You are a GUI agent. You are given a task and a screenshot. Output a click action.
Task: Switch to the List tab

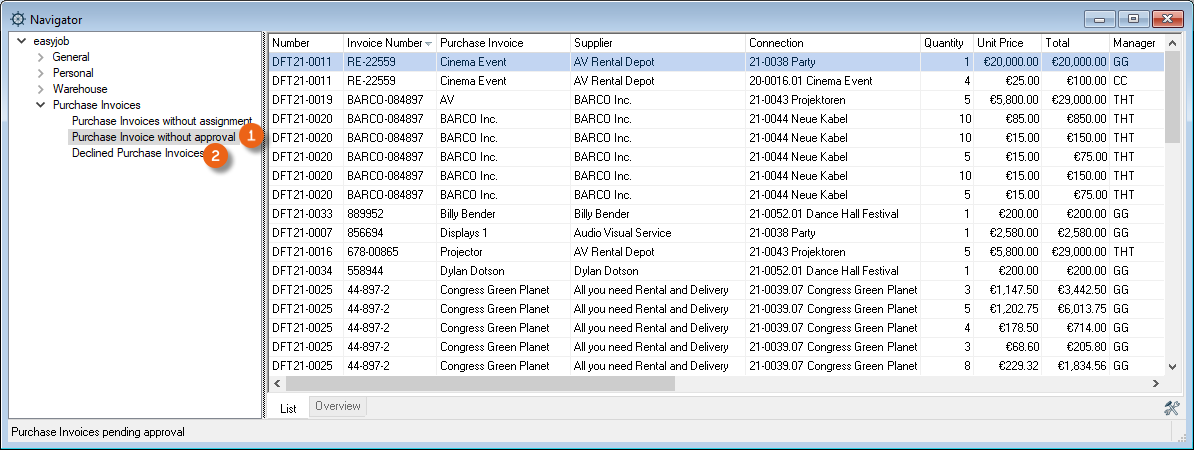click(x=288, y=408)
